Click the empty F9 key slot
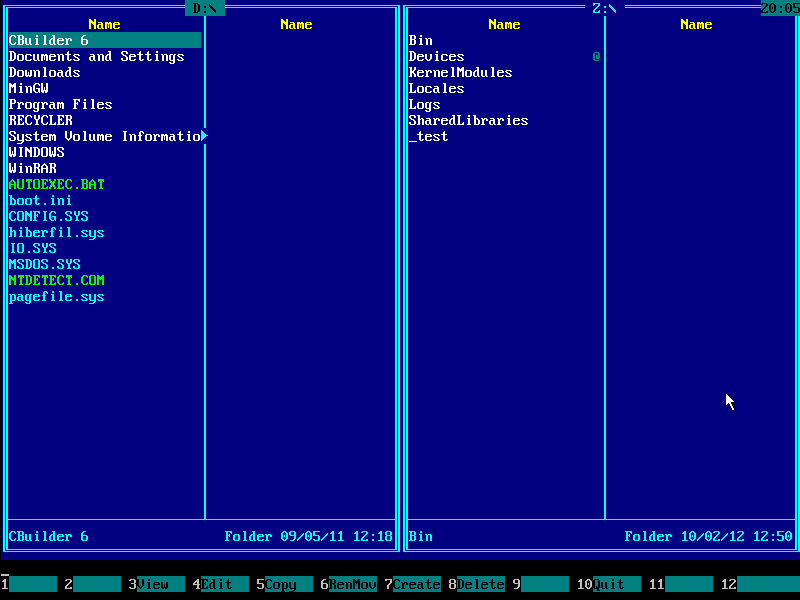The image size is (800, 600). [544, 584]
